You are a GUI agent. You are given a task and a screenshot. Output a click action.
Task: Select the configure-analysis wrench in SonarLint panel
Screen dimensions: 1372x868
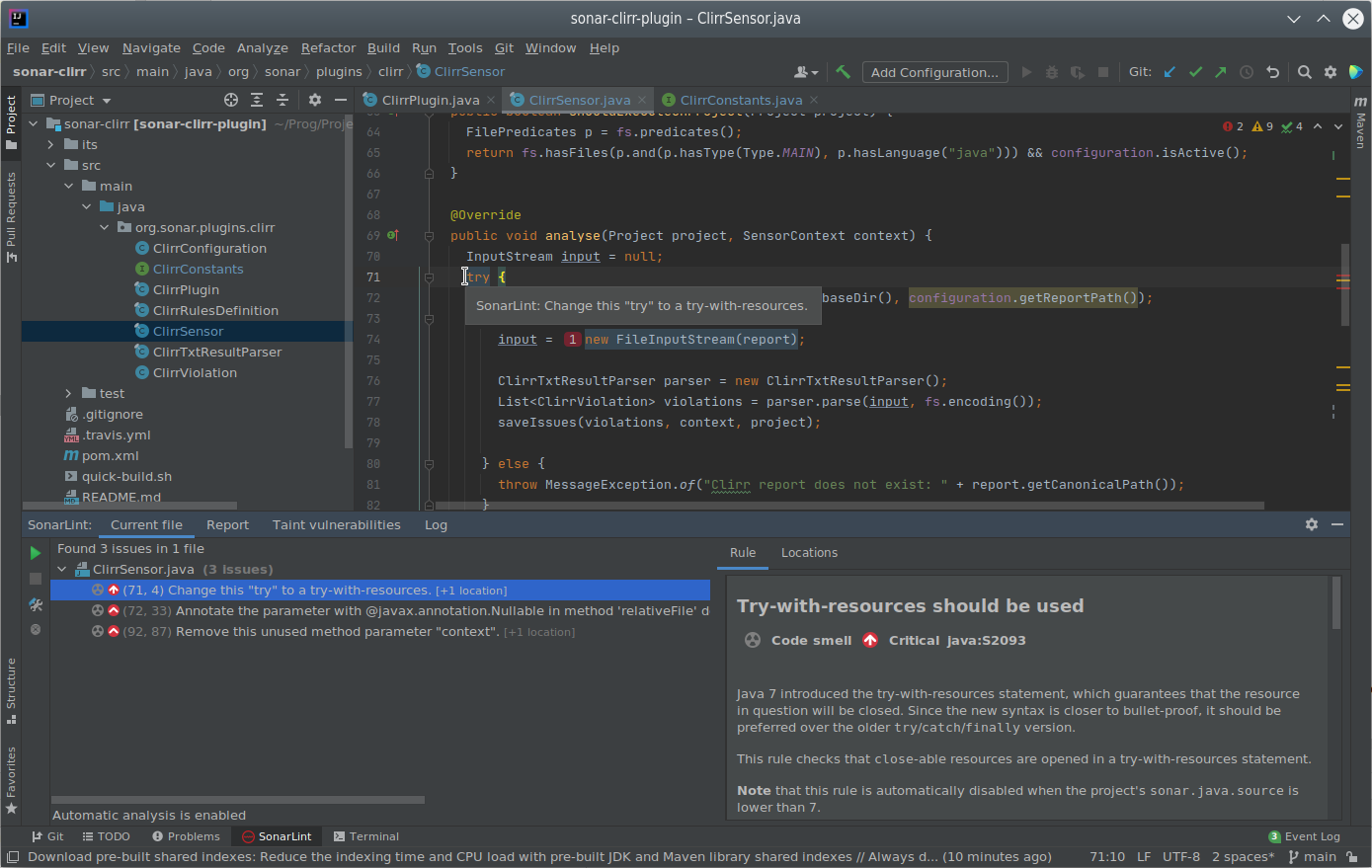(35, 605)
